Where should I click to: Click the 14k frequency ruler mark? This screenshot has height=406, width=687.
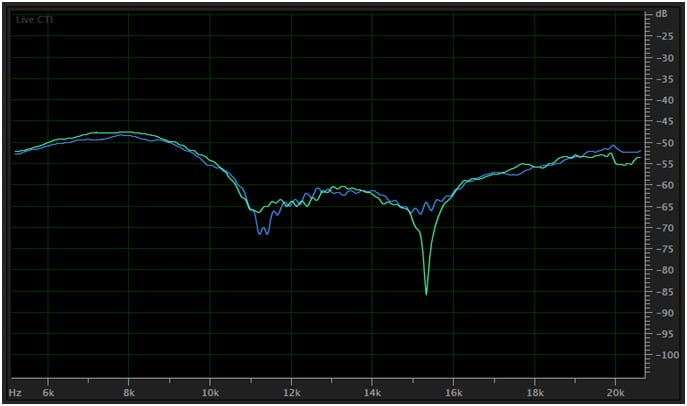coord(372,393)
